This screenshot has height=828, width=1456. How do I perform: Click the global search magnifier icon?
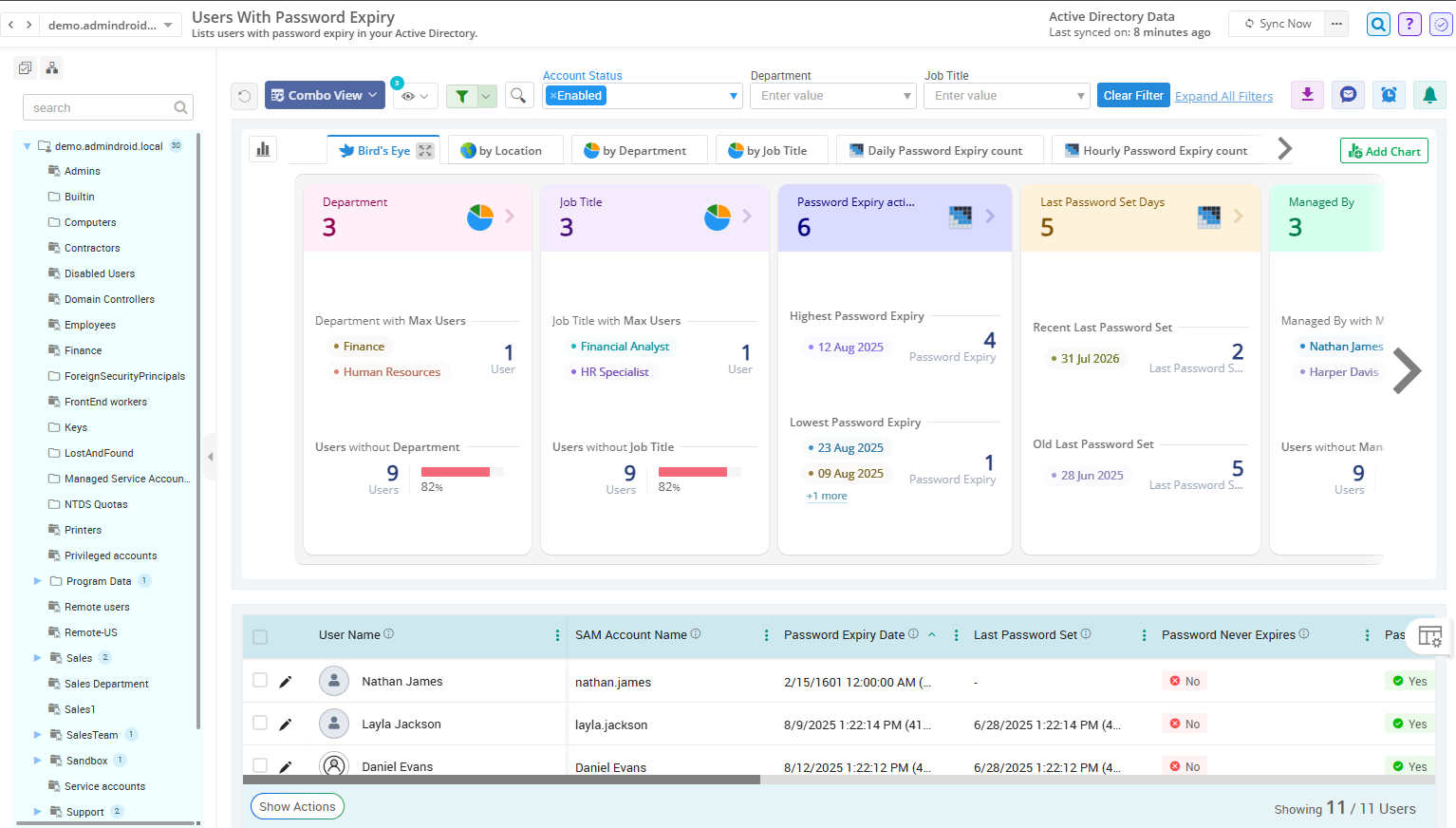tap(1378, 25)
